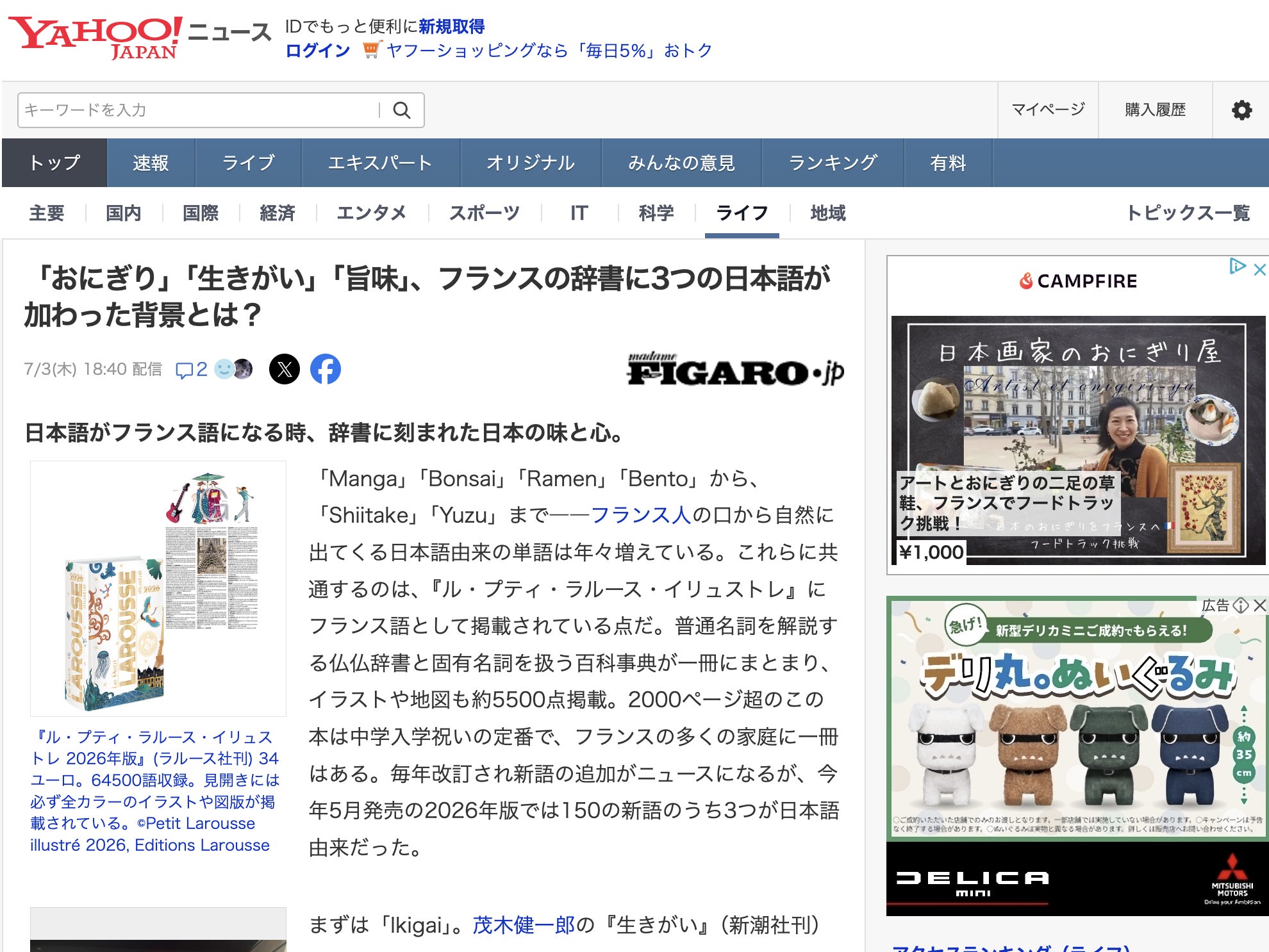This screenshot has height=952, width=1269.
Task: Click the マイページ button
Action: [1048, 110]
